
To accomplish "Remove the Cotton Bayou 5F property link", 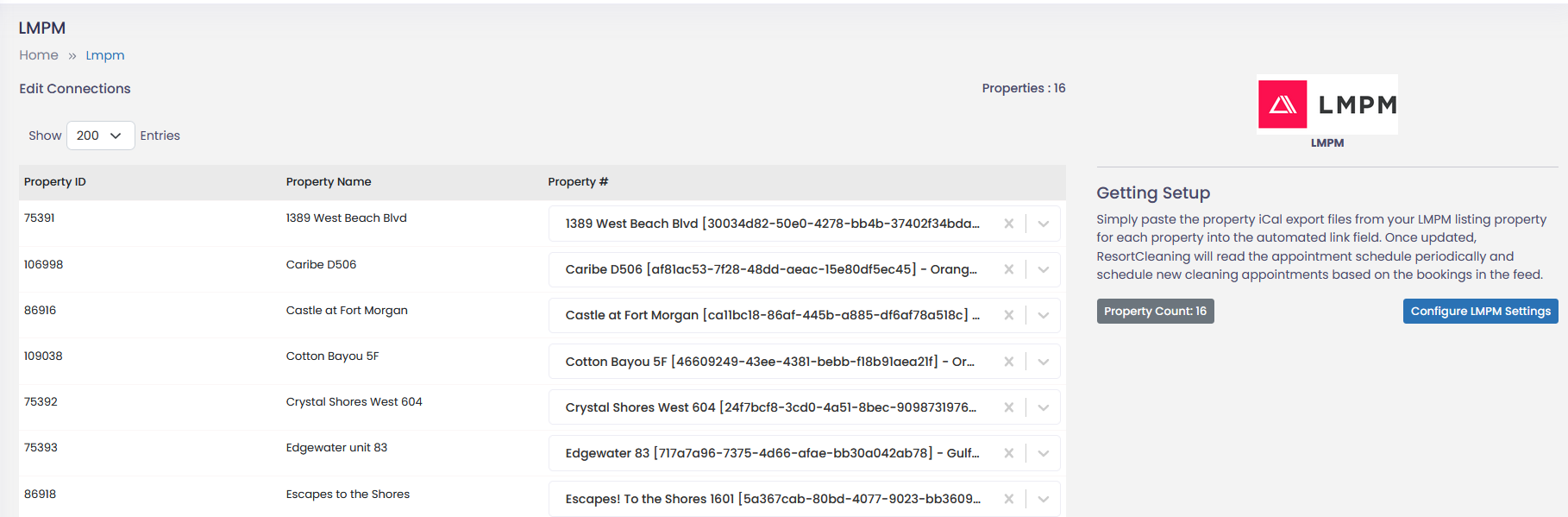I will (1008, 361).
